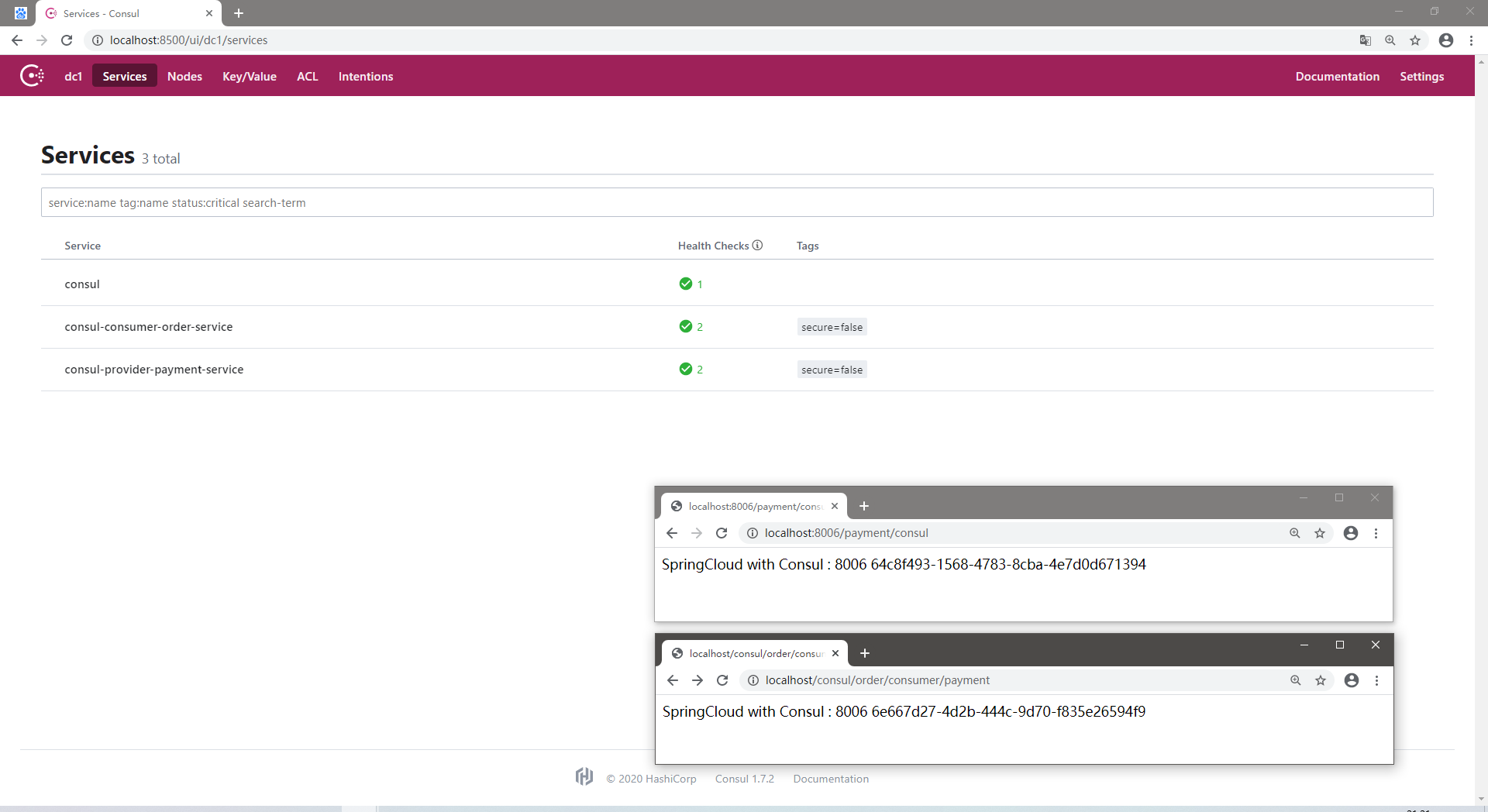Go to the ACL nav tab

pyautogui.click(x=308, y=76)
